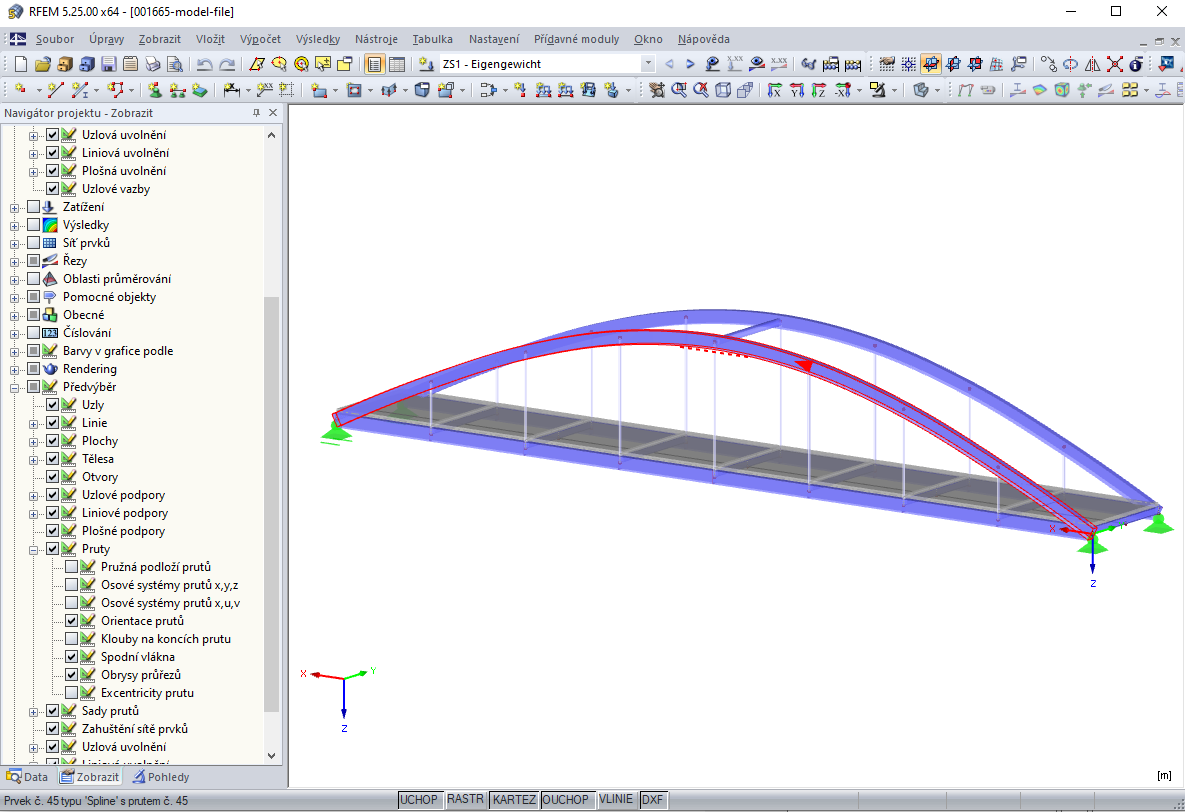Toggle the RASTR status bar button
The width and height of the screenshot is (1185, 812).
click(465, 799)
